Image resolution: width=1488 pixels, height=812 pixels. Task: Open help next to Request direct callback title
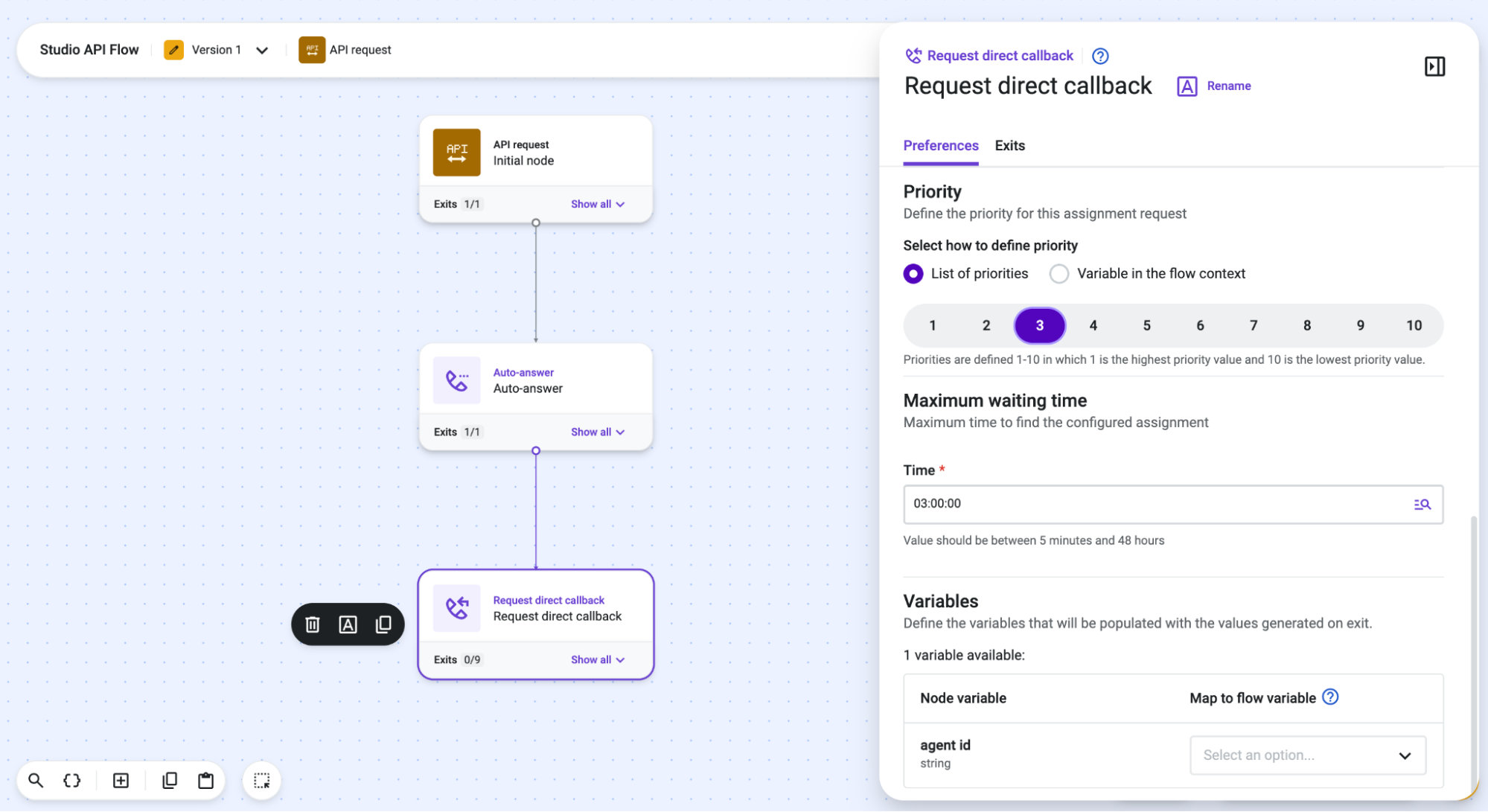1100,56
